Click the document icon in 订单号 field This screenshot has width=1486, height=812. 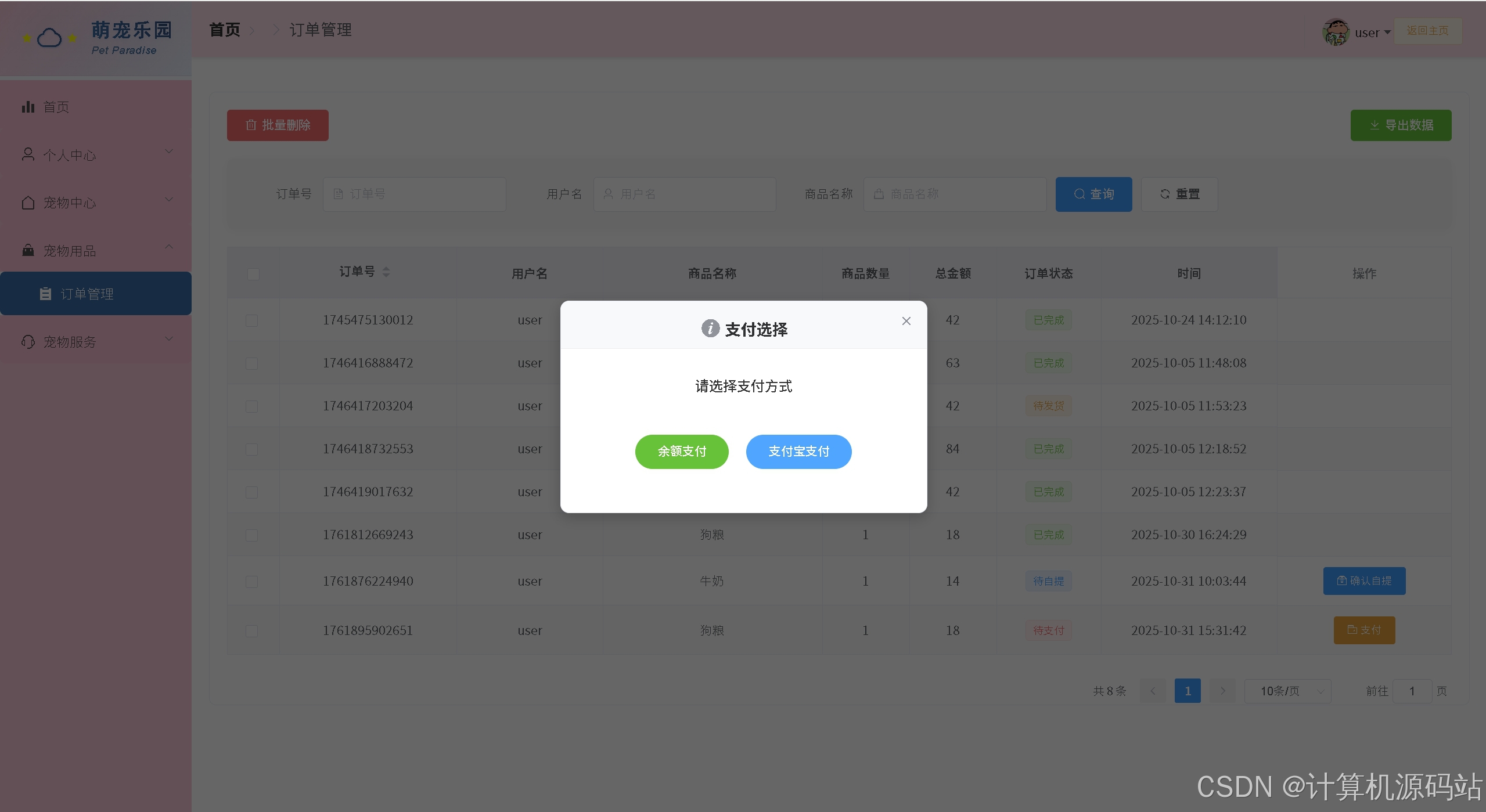[x=338, y=194]
